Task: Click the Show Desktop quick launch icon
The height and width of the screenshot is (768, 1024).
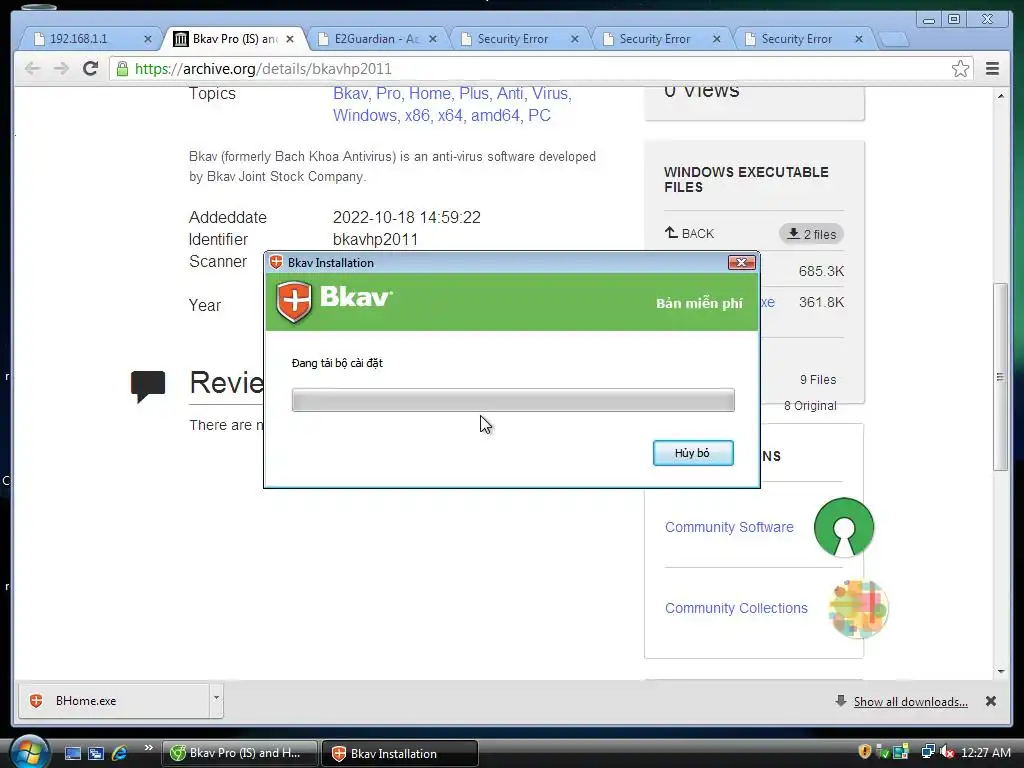Action: [72, 753]
